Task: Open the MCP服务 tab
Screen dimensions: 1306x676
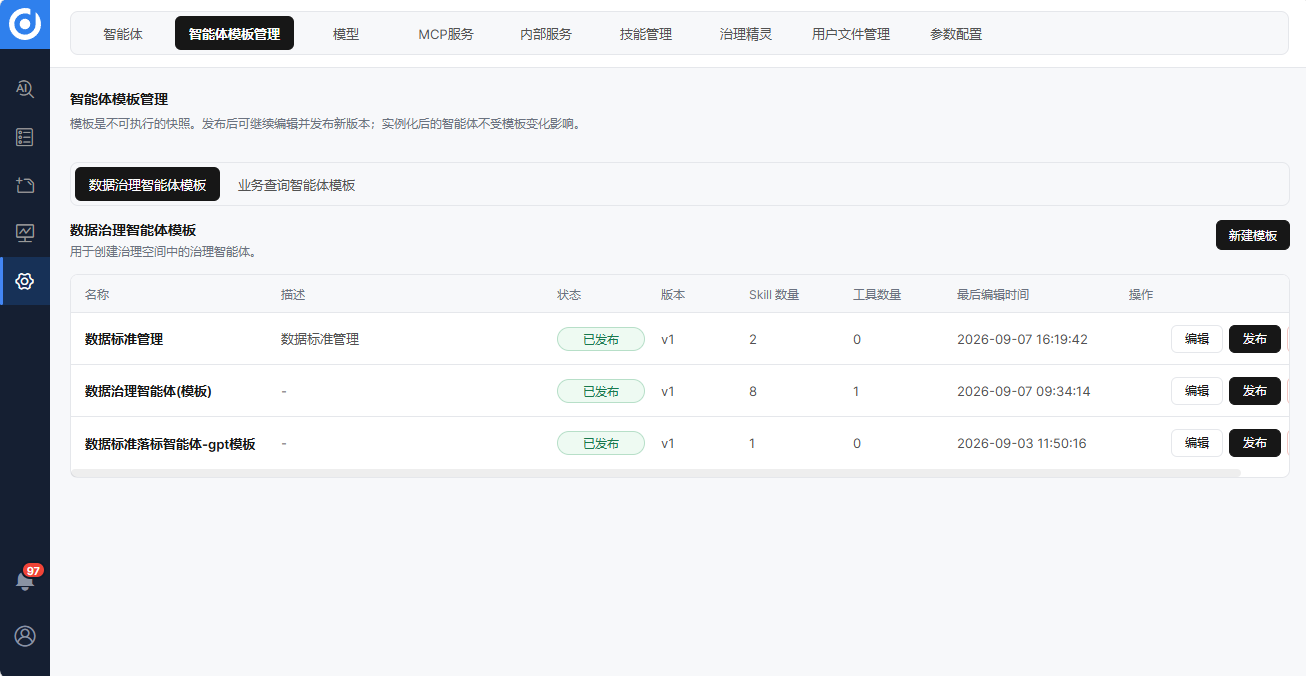Action: click(446, 34)
